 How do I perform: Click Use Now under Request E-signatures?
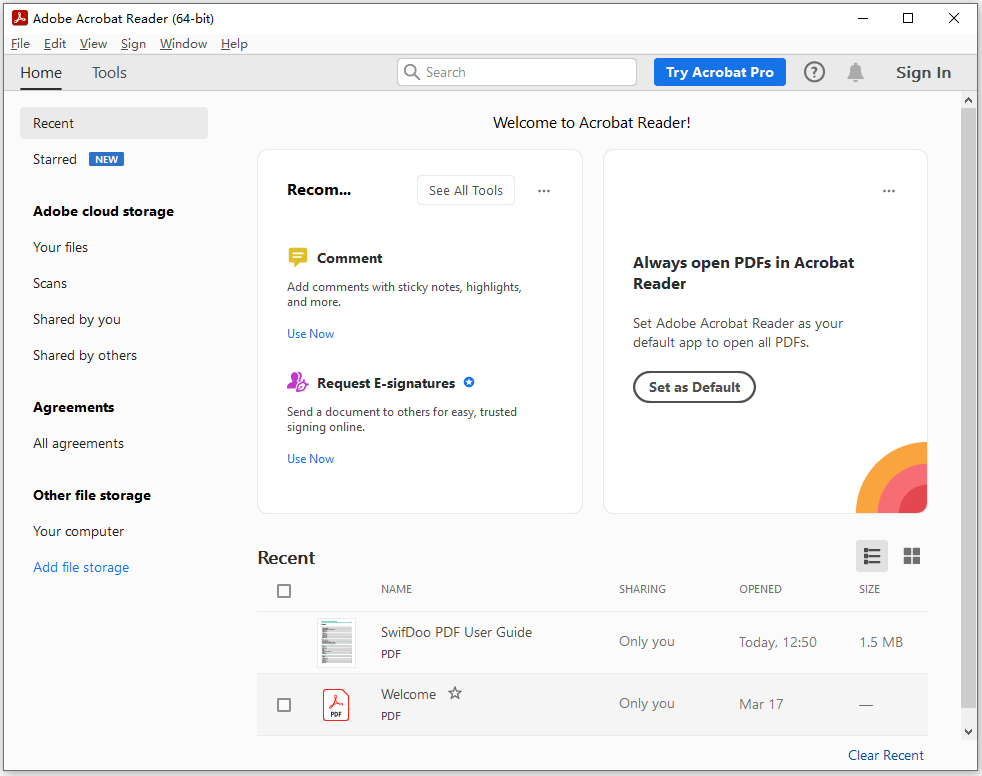click(x=311, y=458)
